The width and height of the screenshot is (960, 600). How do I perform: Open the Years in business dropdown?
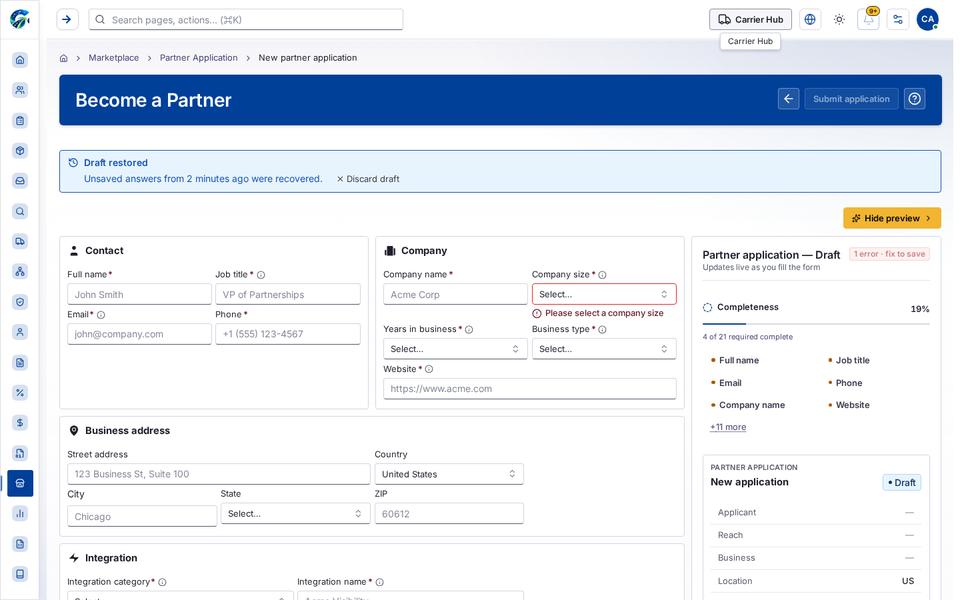click(455, 349)
